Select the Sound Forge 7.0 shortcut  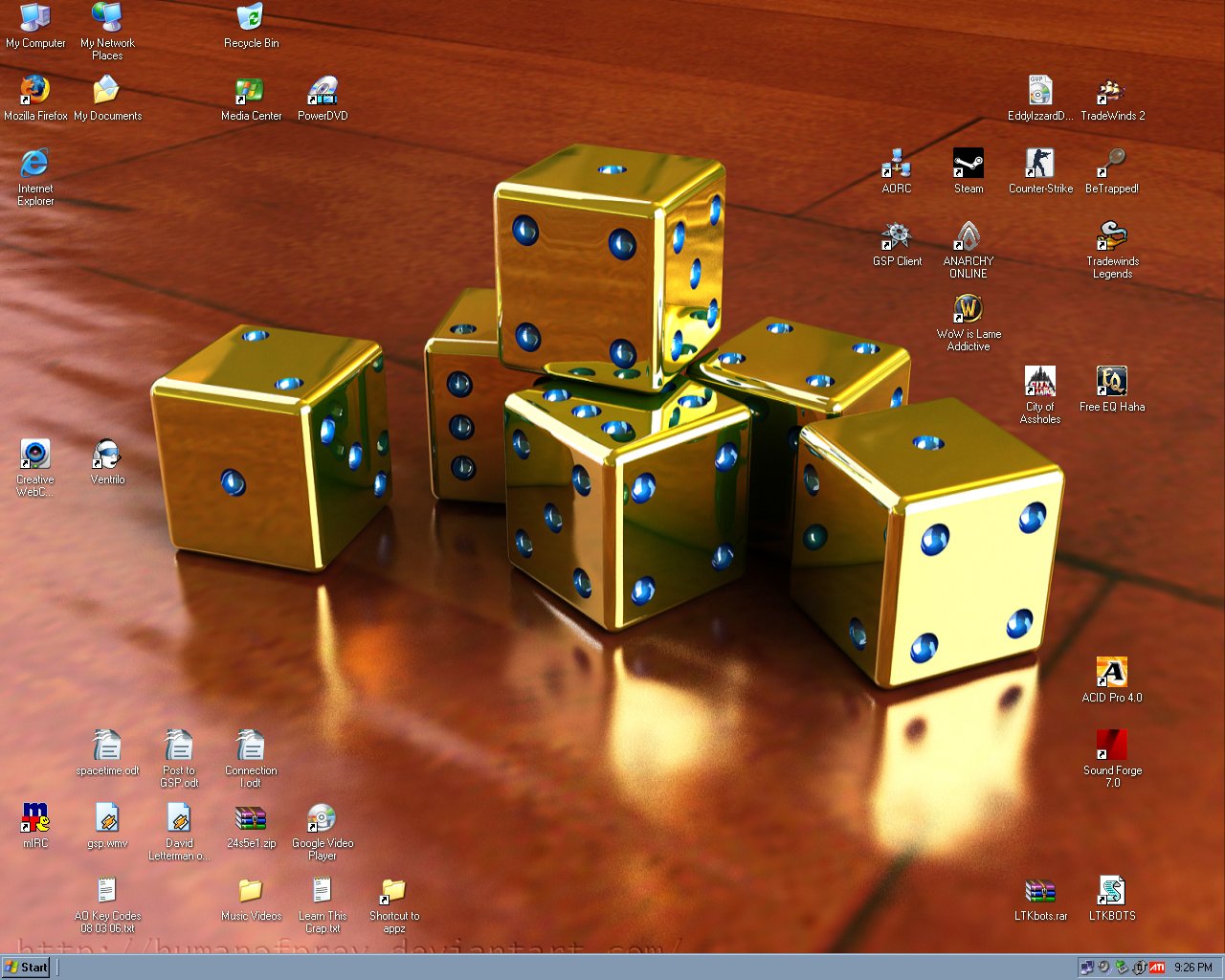[x=1112, y=746]
